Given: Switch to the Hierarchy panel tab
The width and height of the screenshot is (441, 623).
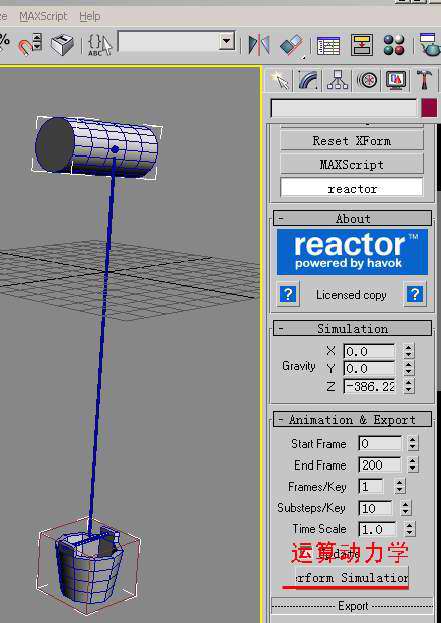Looking at the screenshot, I should click(x=337, y=80).
